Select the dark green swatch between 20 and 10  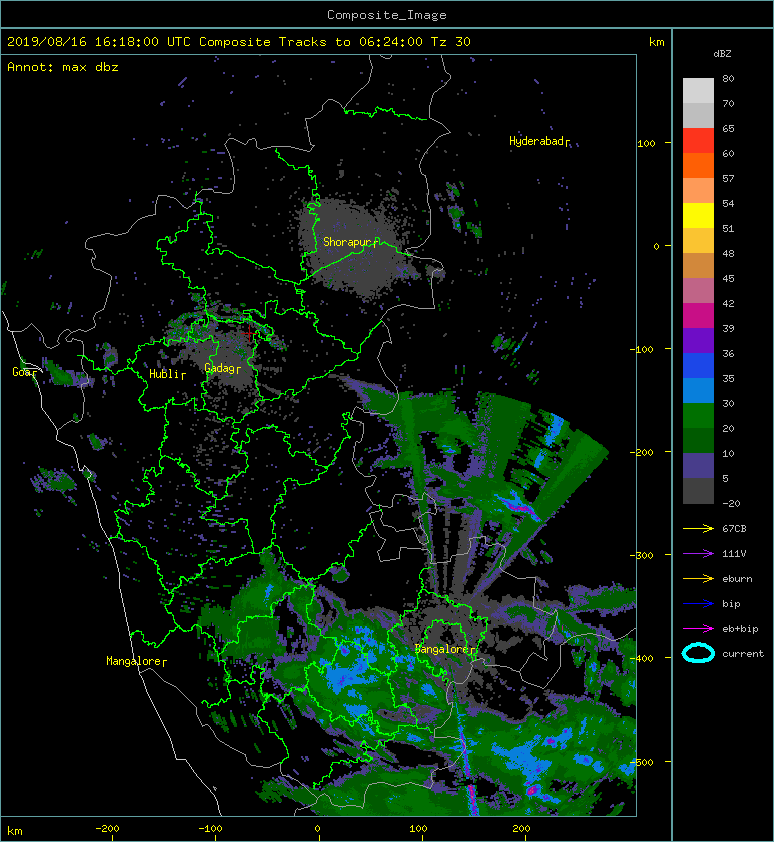(x=698, y=440)
